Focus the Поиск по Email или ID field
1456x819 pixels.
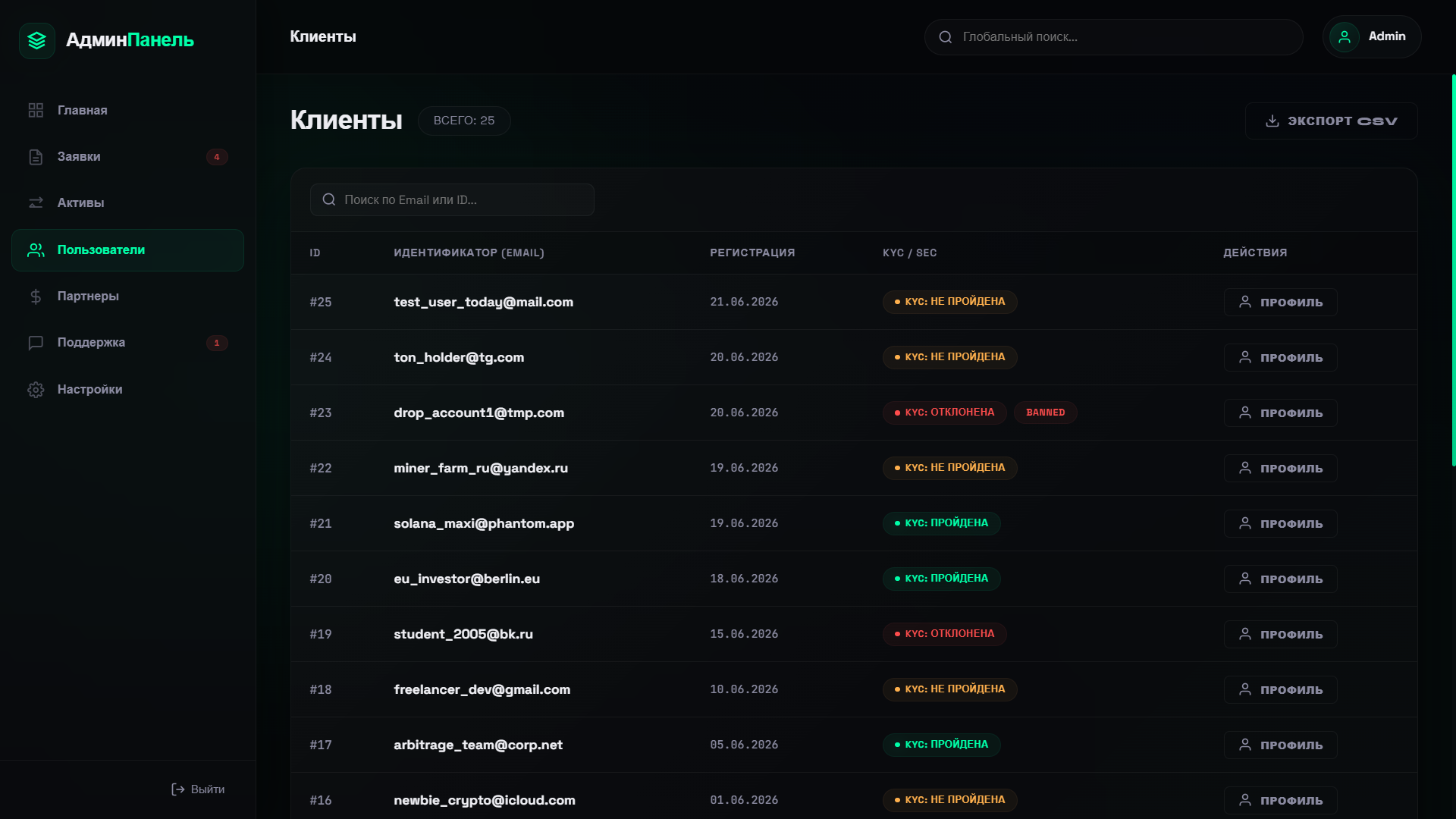click(x=452, y=199)
